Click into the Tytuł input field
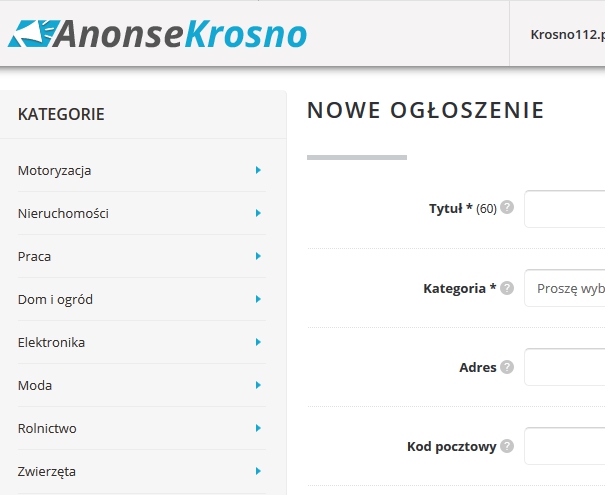The width and height of the screenshot is (605, 495). (x=565, y=209)
